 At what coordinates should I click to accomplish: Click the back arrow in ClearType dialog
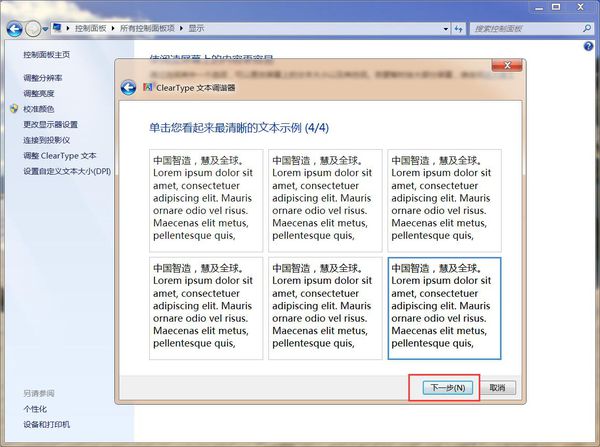[x=128, y=88]
